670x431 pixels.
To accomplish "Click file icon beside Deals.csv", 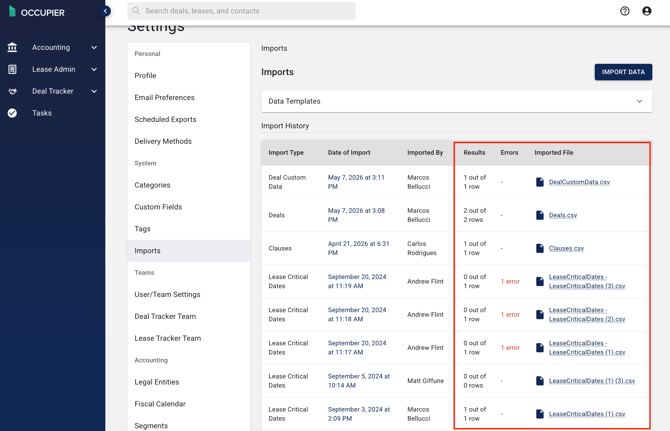I will click(x=540, y=215).
